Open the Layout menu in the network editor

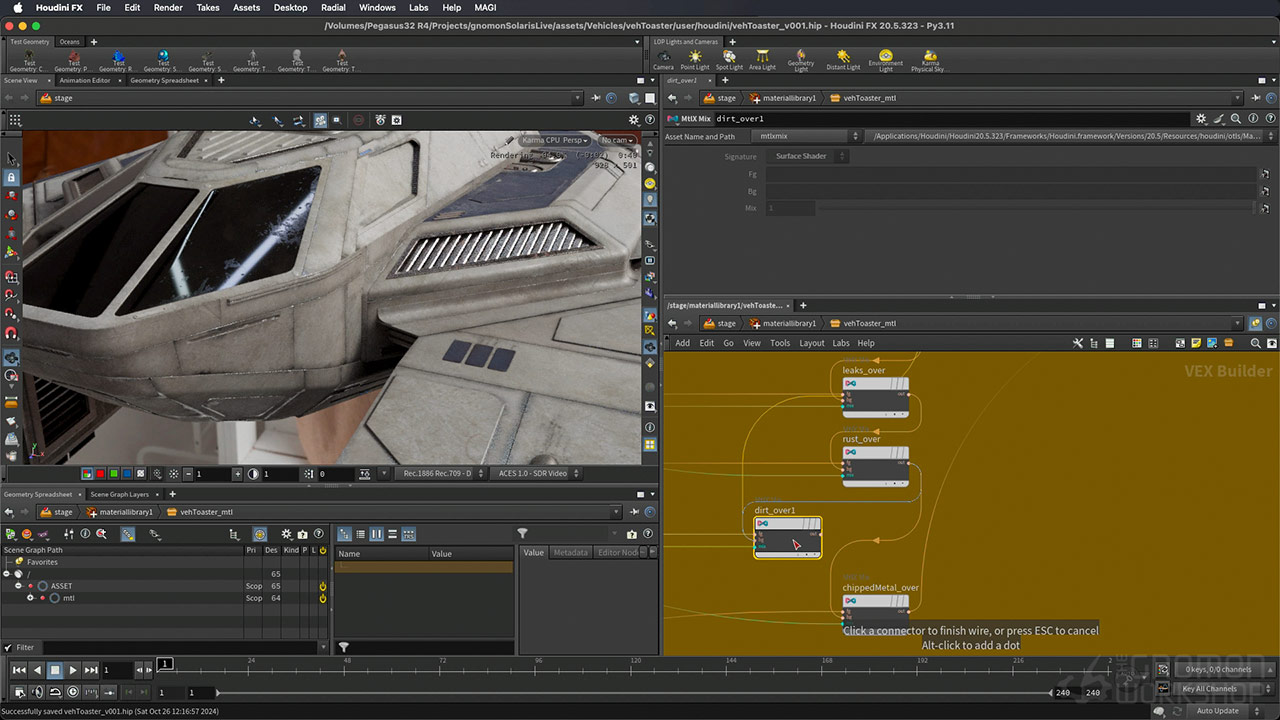811,343
